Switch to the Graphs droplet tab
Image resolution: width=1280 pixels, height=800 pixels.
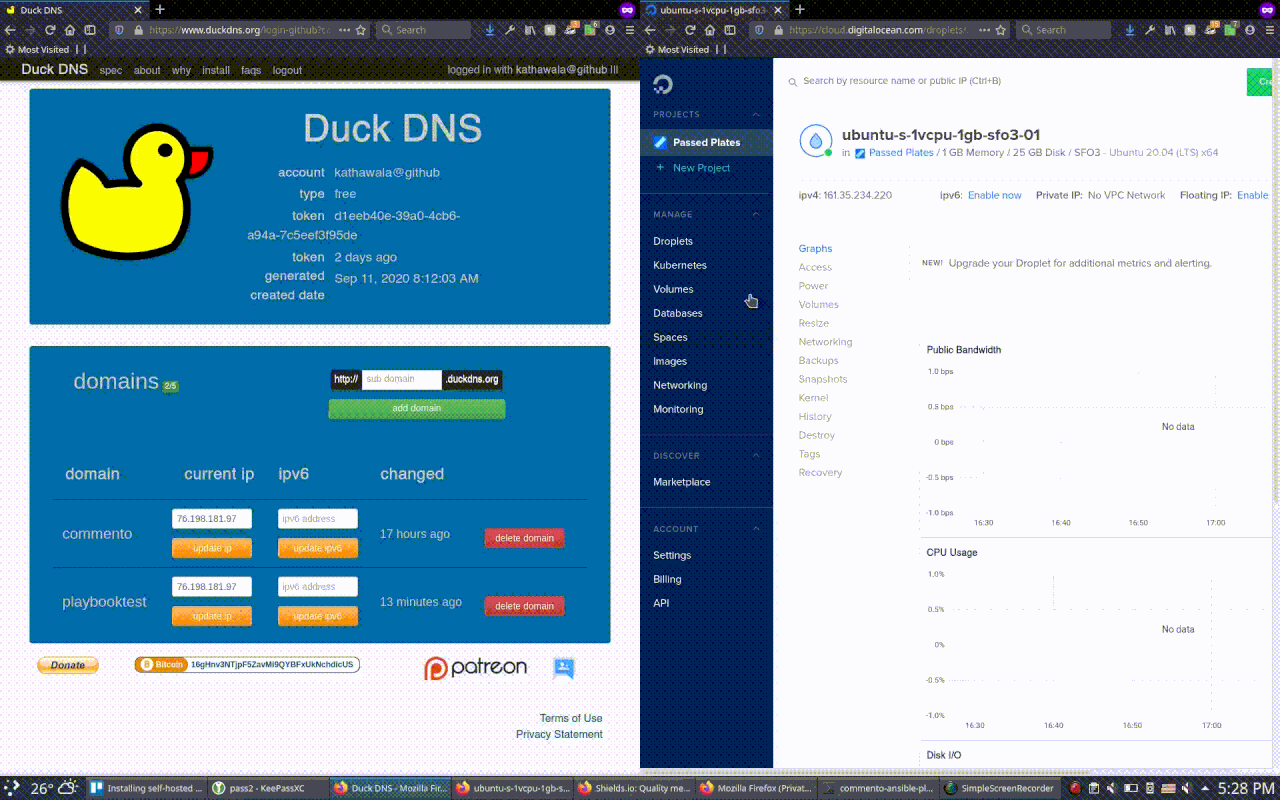tap(815, 248)
